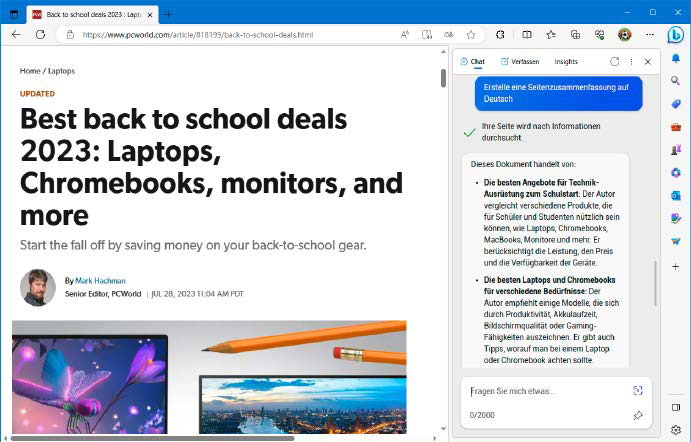View site information lock icon
The height and width of the screenshot is (442, 691).
coord(70,34)
